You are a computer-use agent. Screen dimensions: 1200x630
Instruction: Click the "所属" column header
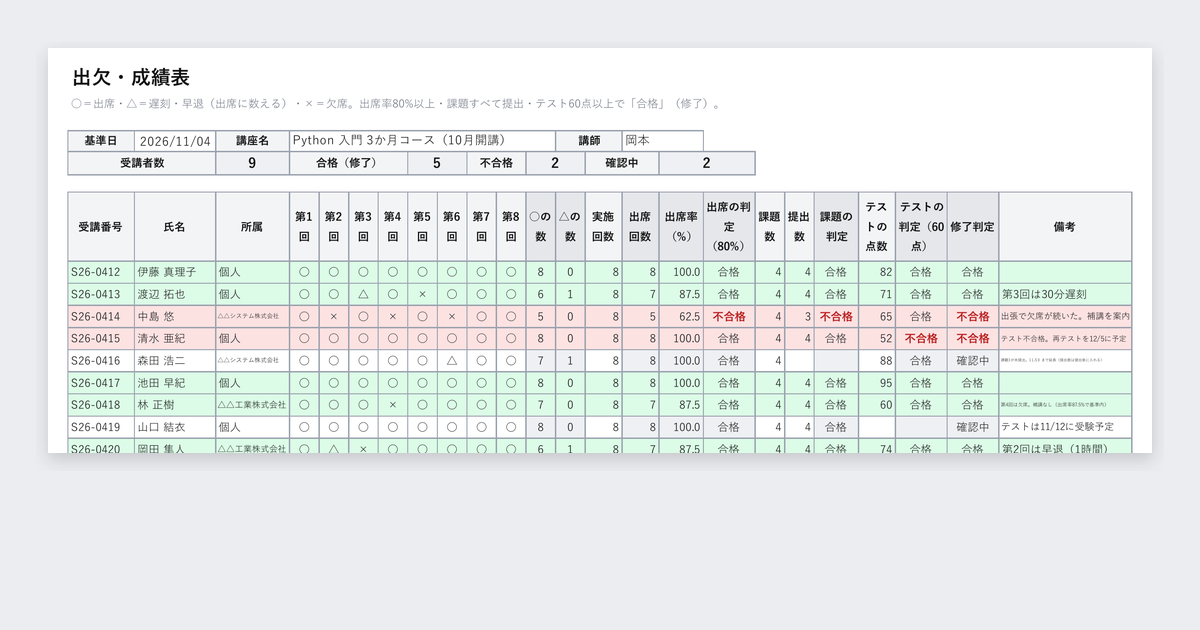tap(252, 227)
